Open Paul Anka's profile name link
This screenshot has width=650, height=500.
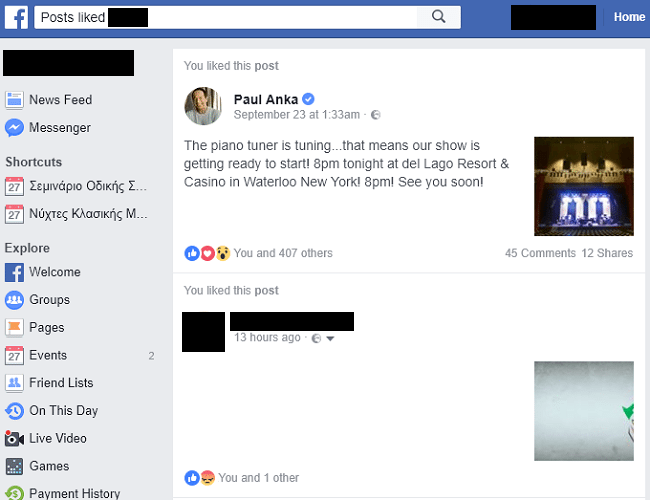pos(266,100)
